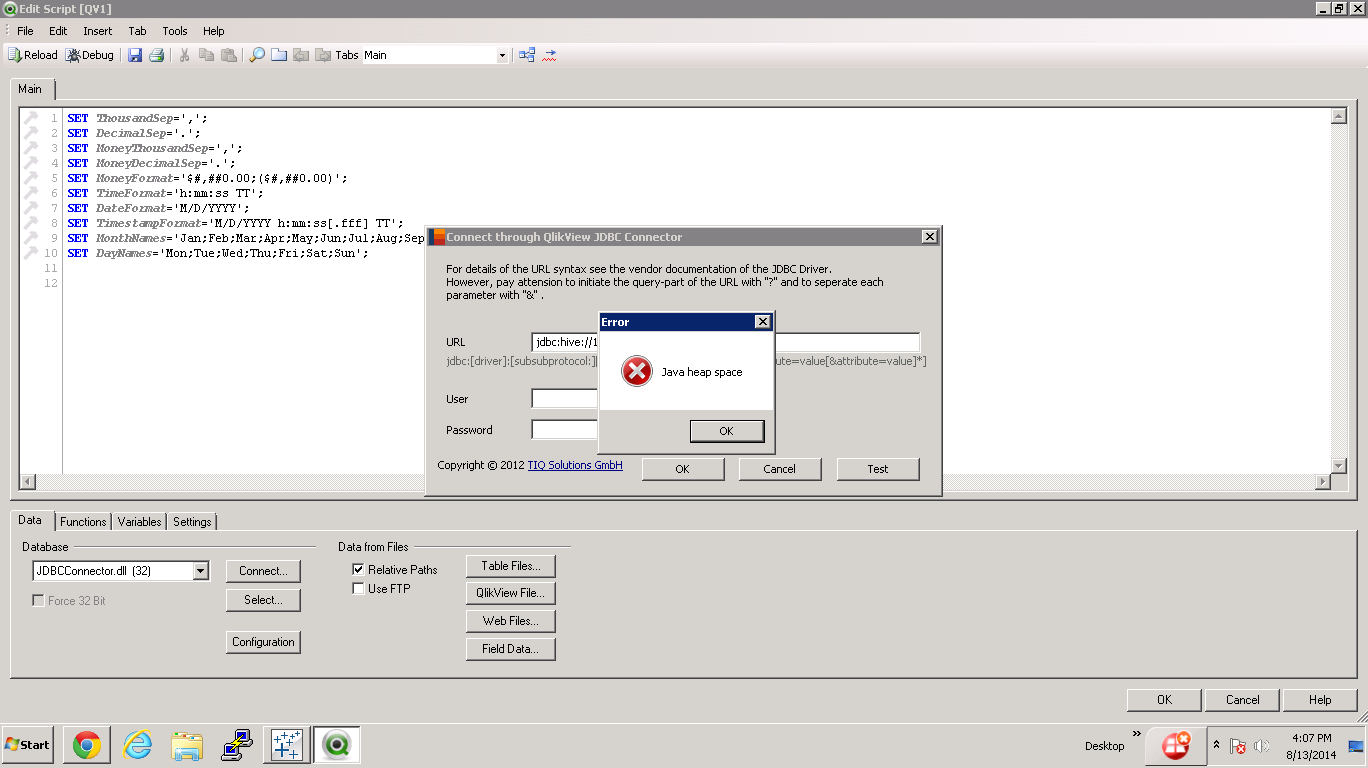This screenshot has width=1368, height=768.
Task: Toggle the Relative Paths checkbox
Action: click(x=358, y=569)
